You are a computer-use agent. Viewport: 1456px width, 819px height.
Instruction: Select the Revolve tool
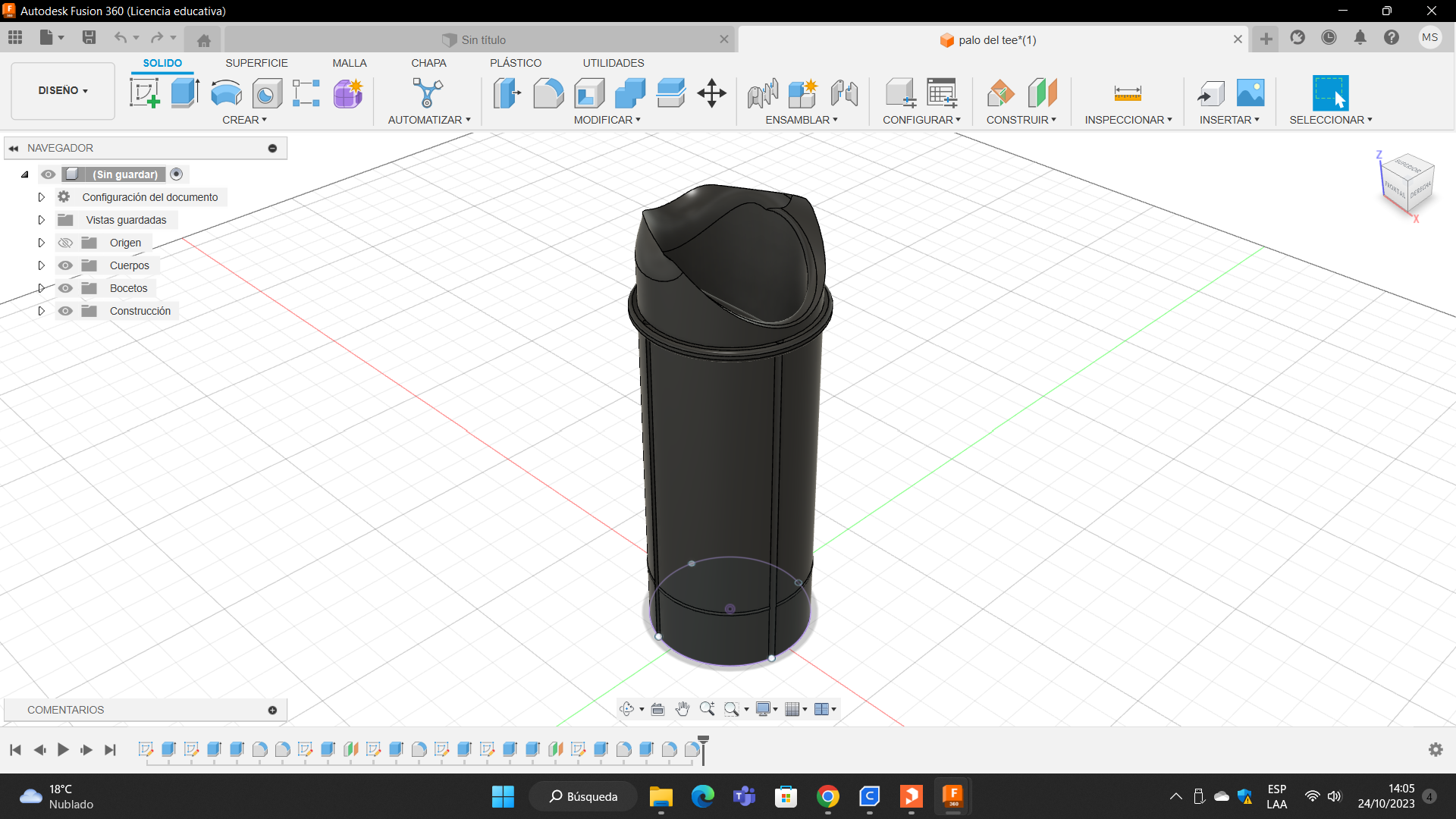coord(226,93)
